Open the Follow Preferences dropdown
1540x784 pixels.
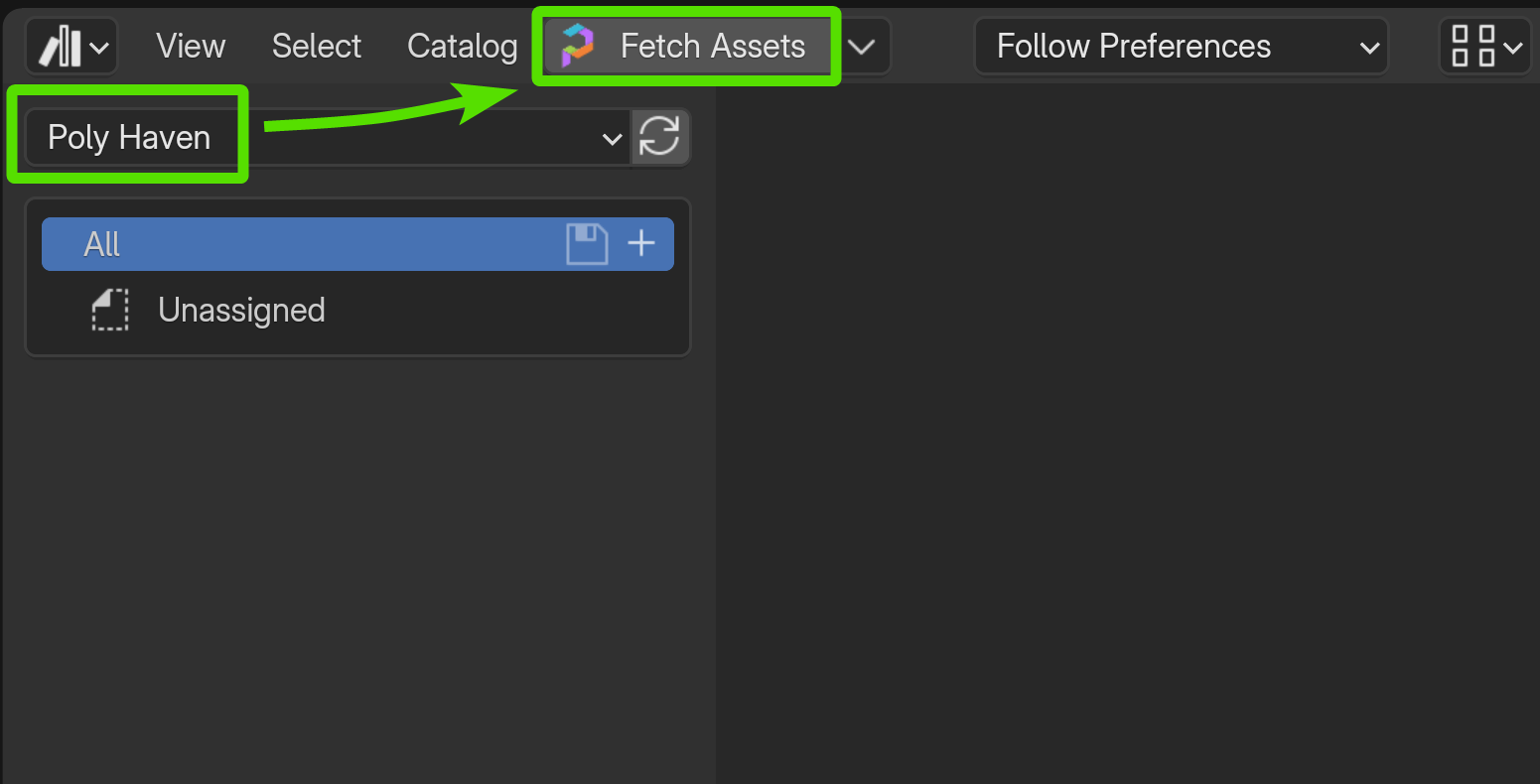[x=1181, y=47]
